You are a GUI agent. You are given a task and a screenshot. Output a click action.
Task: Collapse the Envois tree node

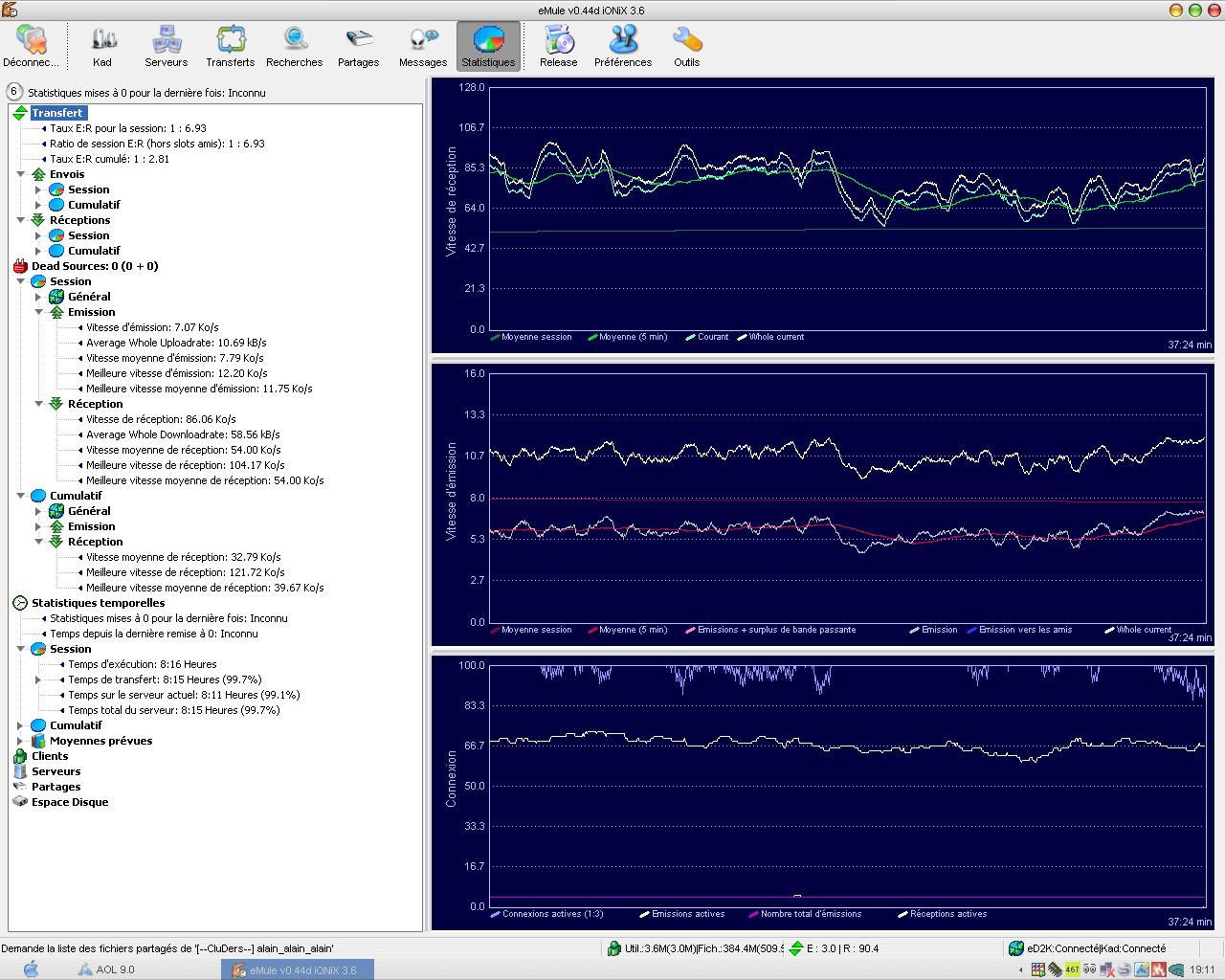click(20, 174)
